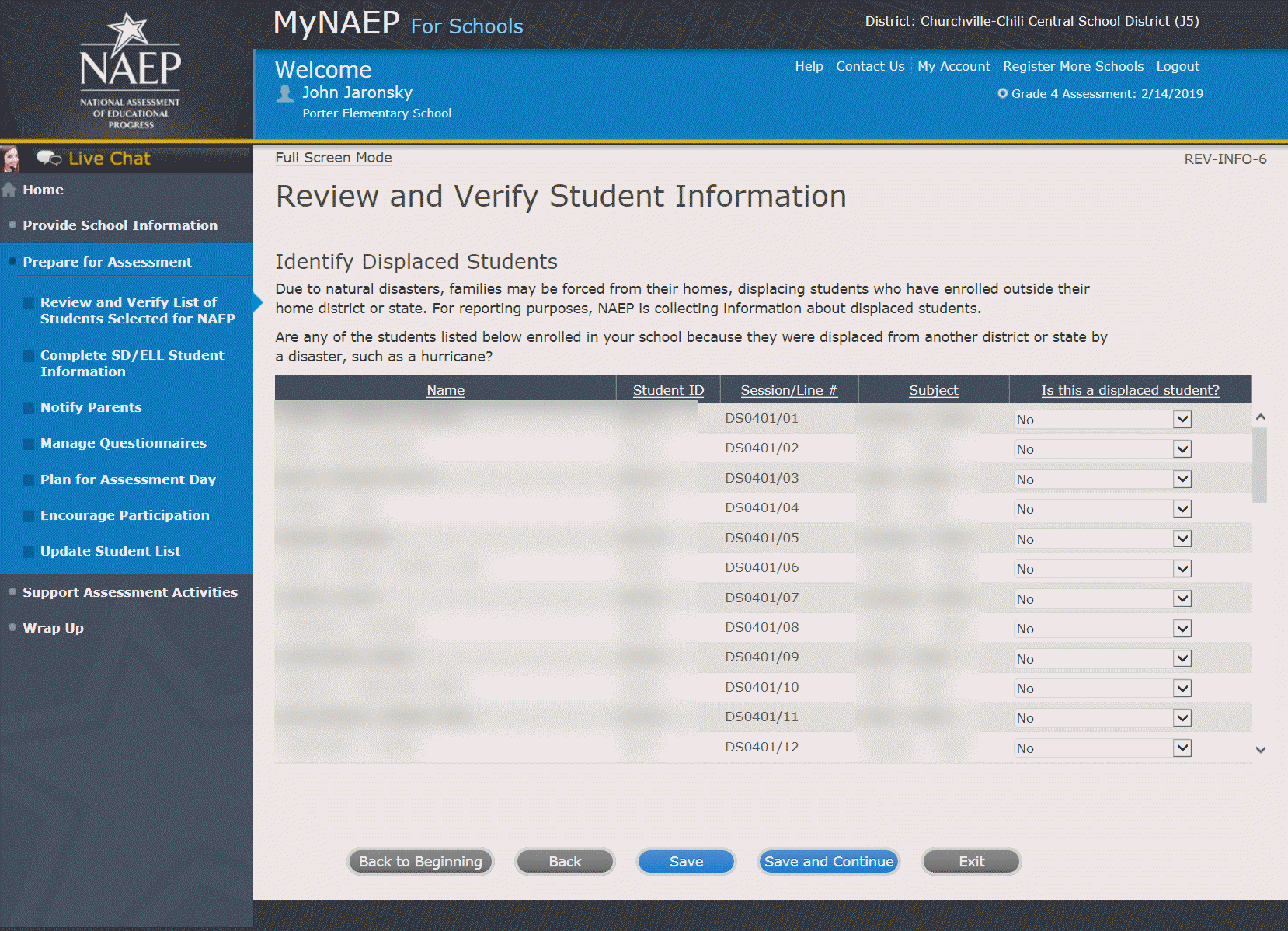Open the Contact Us link
1288x931 pixels.
click(870, 67)
